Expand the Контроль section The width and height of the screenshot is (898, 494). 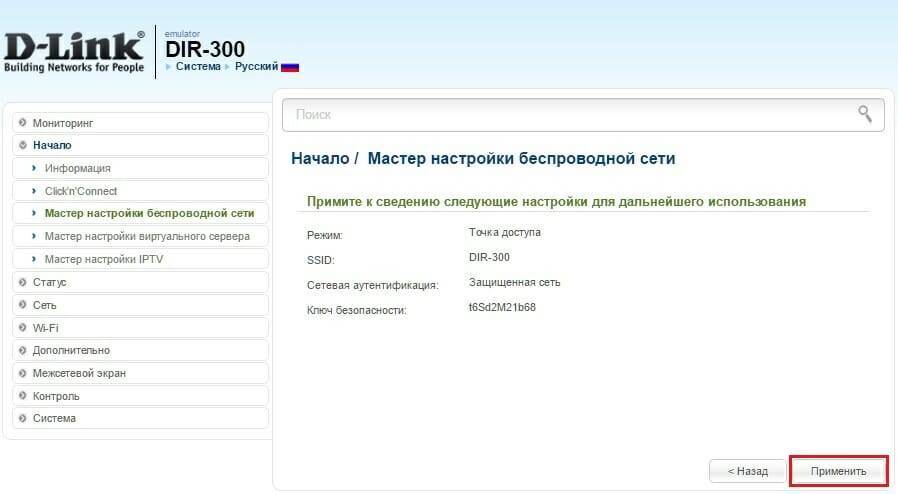click(140, 396)
